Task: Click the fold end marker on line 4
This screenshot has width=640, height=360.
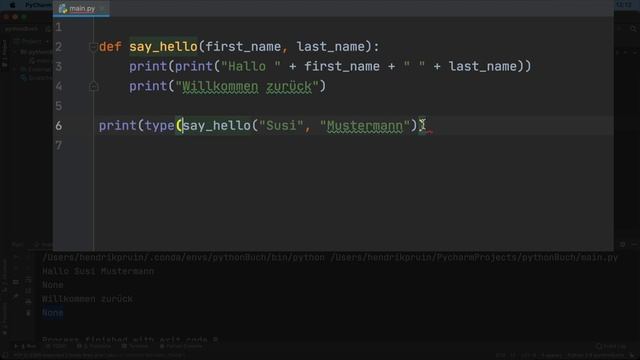Action: pos(93,86)
